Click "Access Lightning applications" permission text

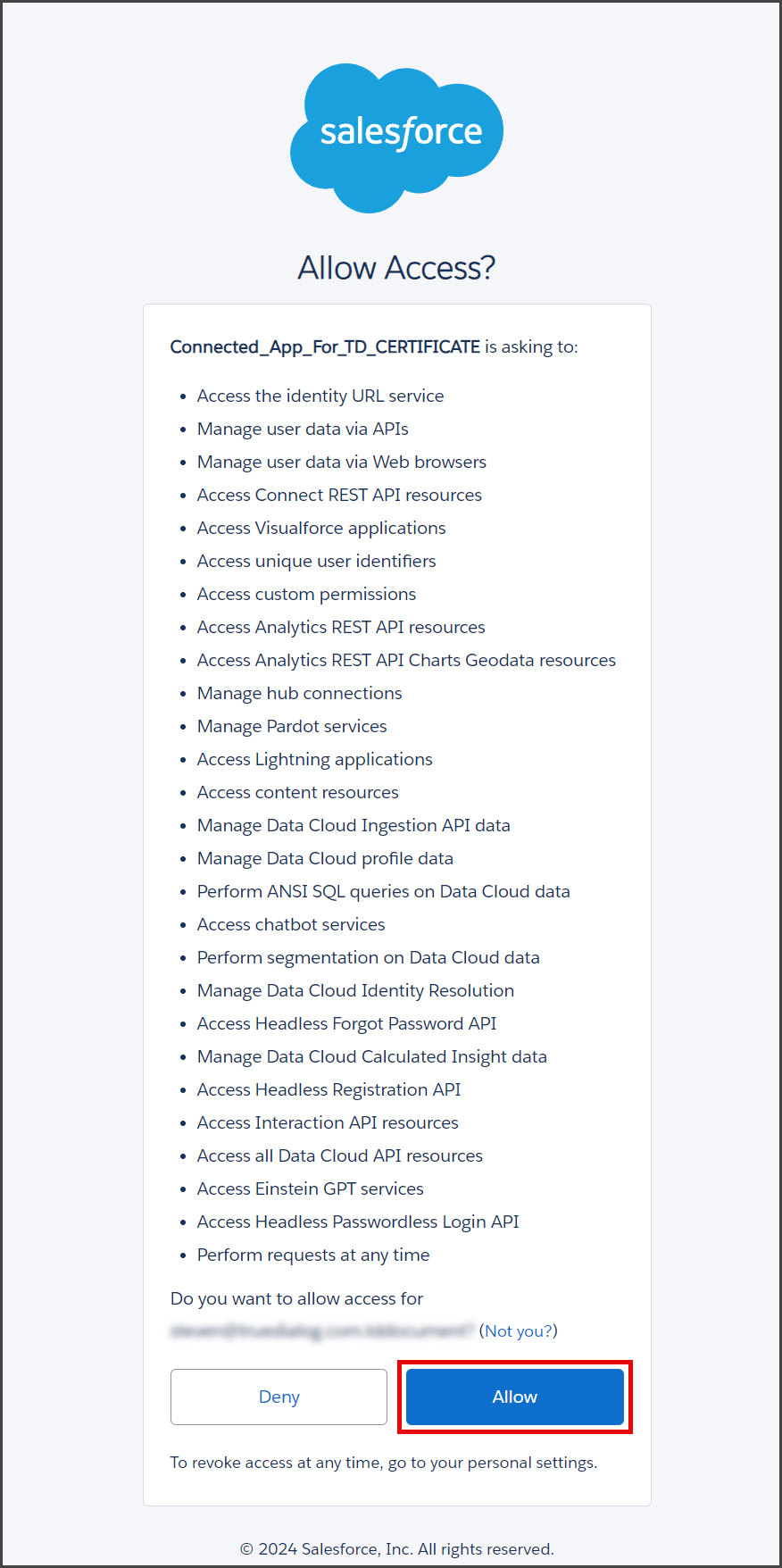[314, 759]
